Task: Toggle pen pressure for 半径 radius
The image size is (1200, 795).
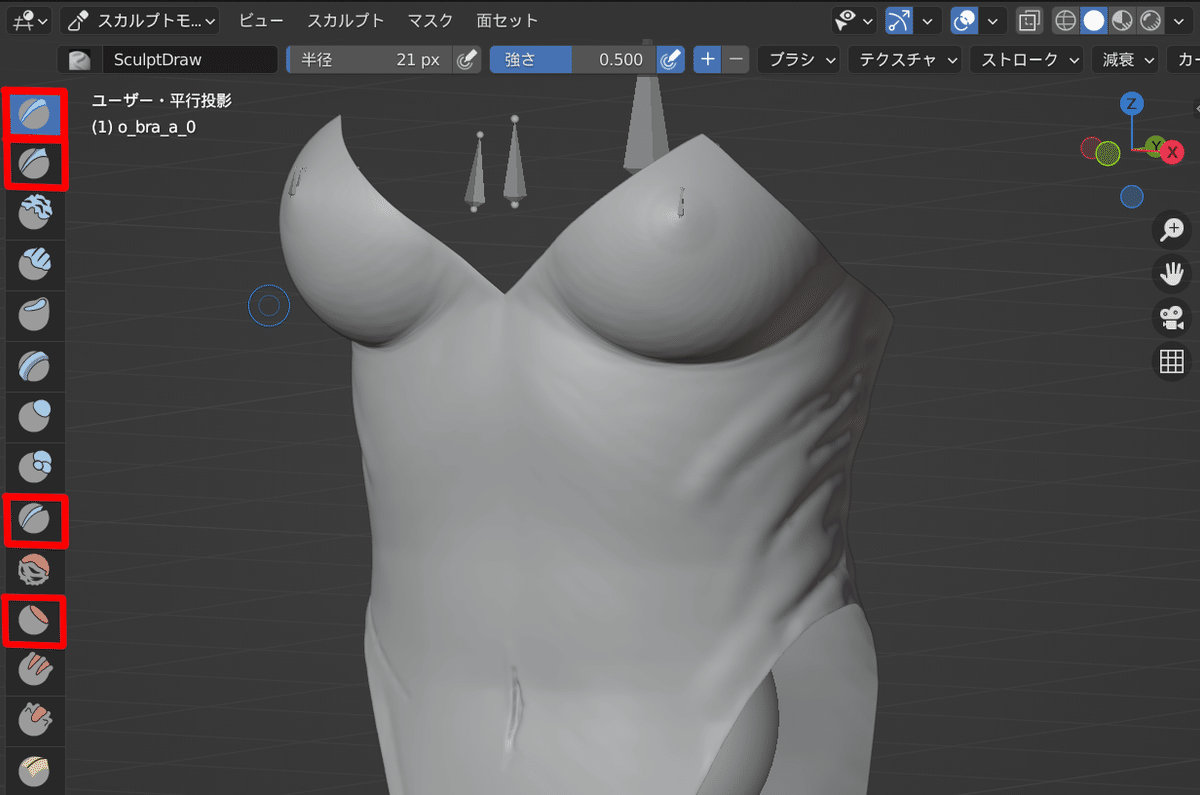Action: click(x=466, y=60)
